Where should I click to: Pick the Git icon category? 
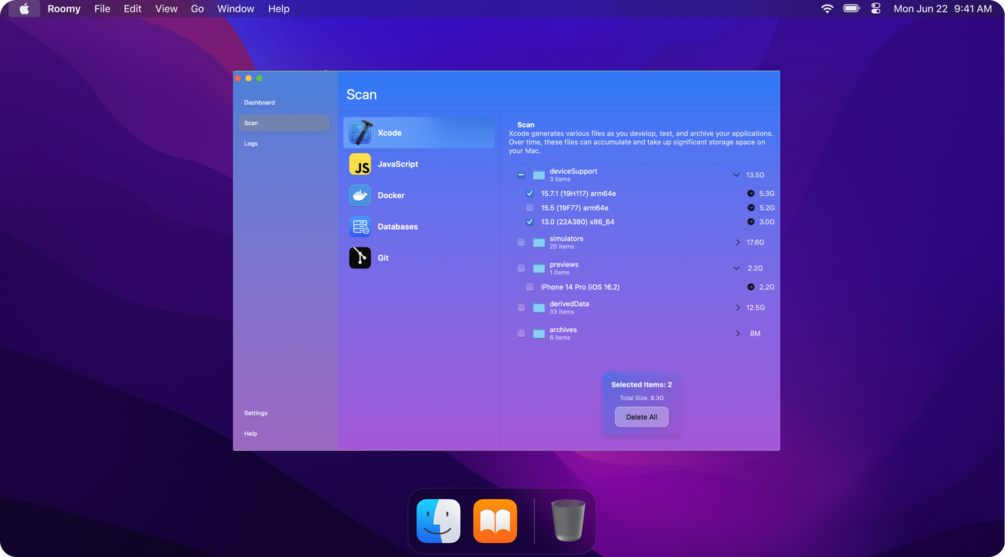pyautogui.click(x=360, y=258)
